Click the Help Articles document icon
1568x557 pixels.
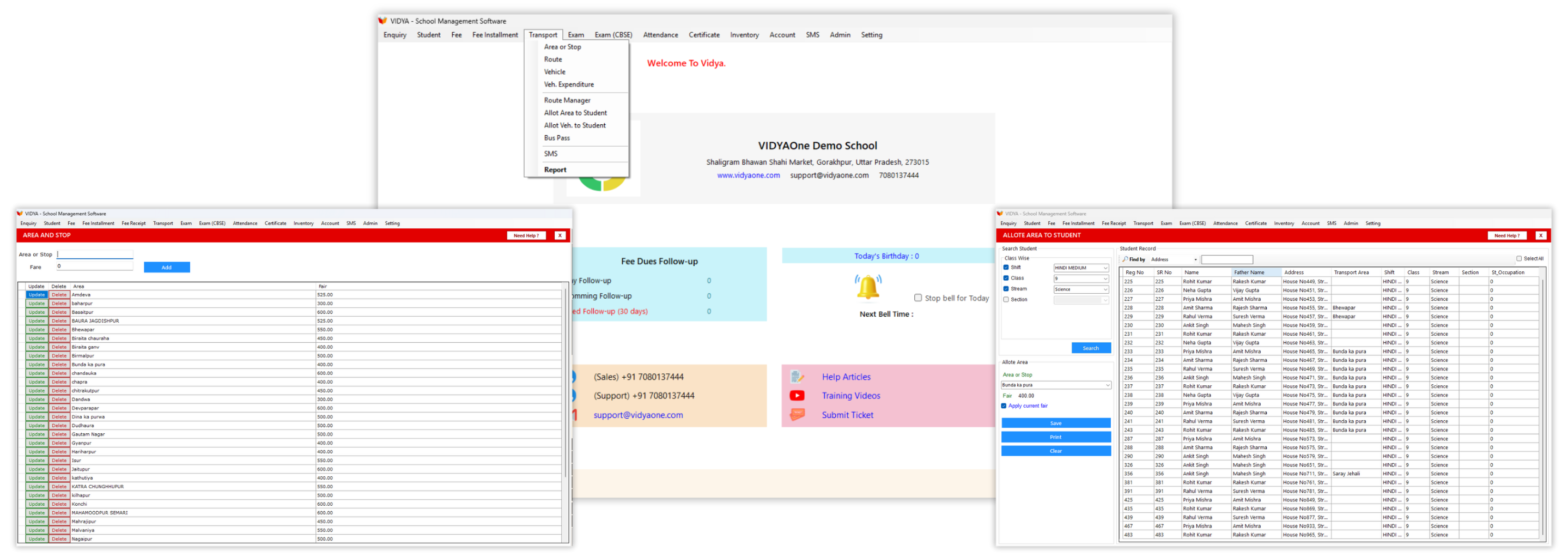(797, 377)
